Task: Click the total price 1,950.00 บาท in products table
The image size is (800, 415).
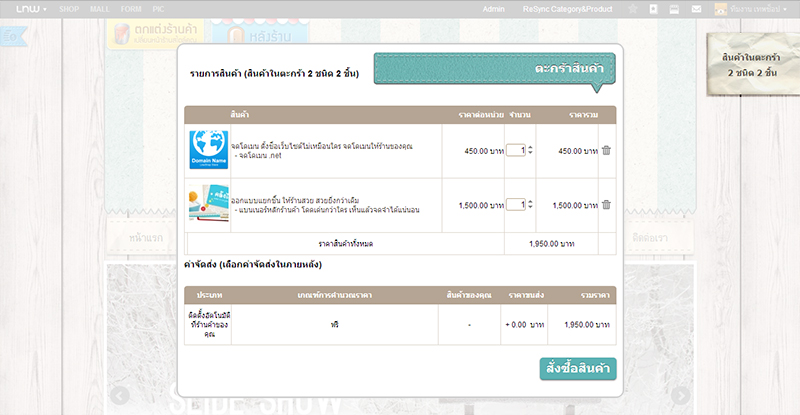Action: (552, 244)
